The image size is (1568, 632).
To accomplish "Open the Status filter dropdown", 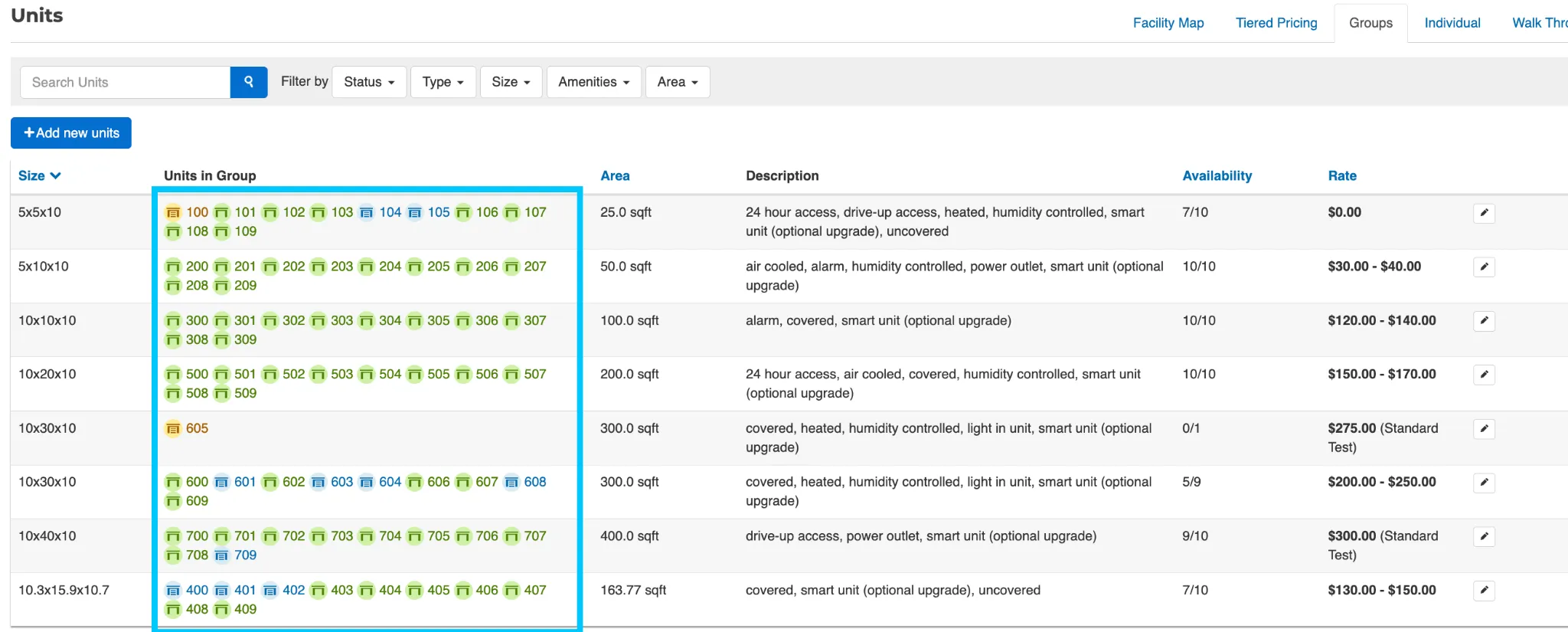I will tap(369, 82).
